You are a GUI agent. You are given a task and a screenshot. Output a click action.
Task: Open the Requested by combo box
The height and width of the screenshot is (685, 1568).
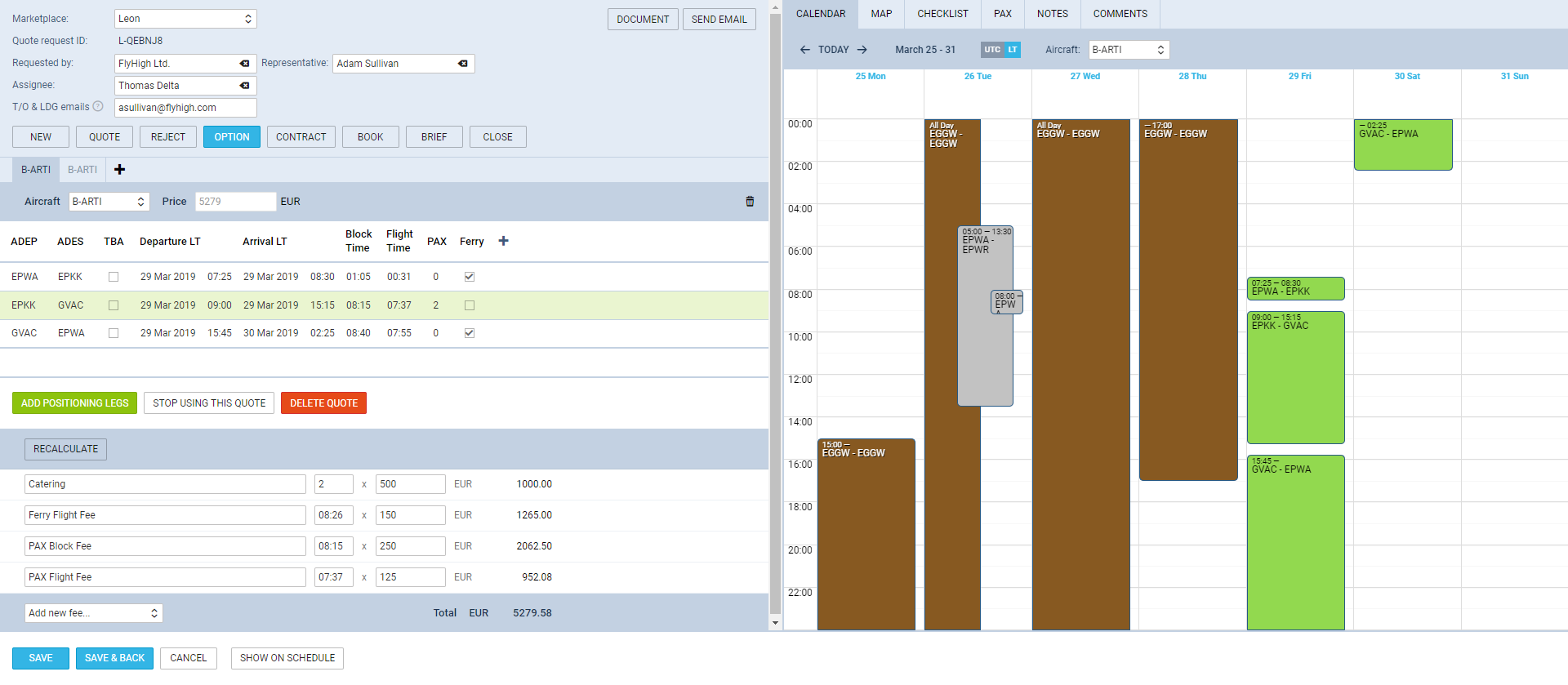185,64
